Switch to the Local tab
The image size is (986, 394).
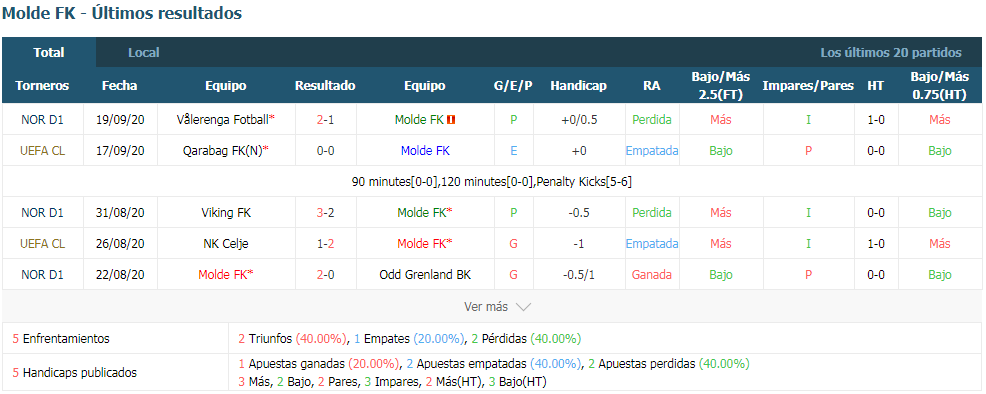click(144, 53)
